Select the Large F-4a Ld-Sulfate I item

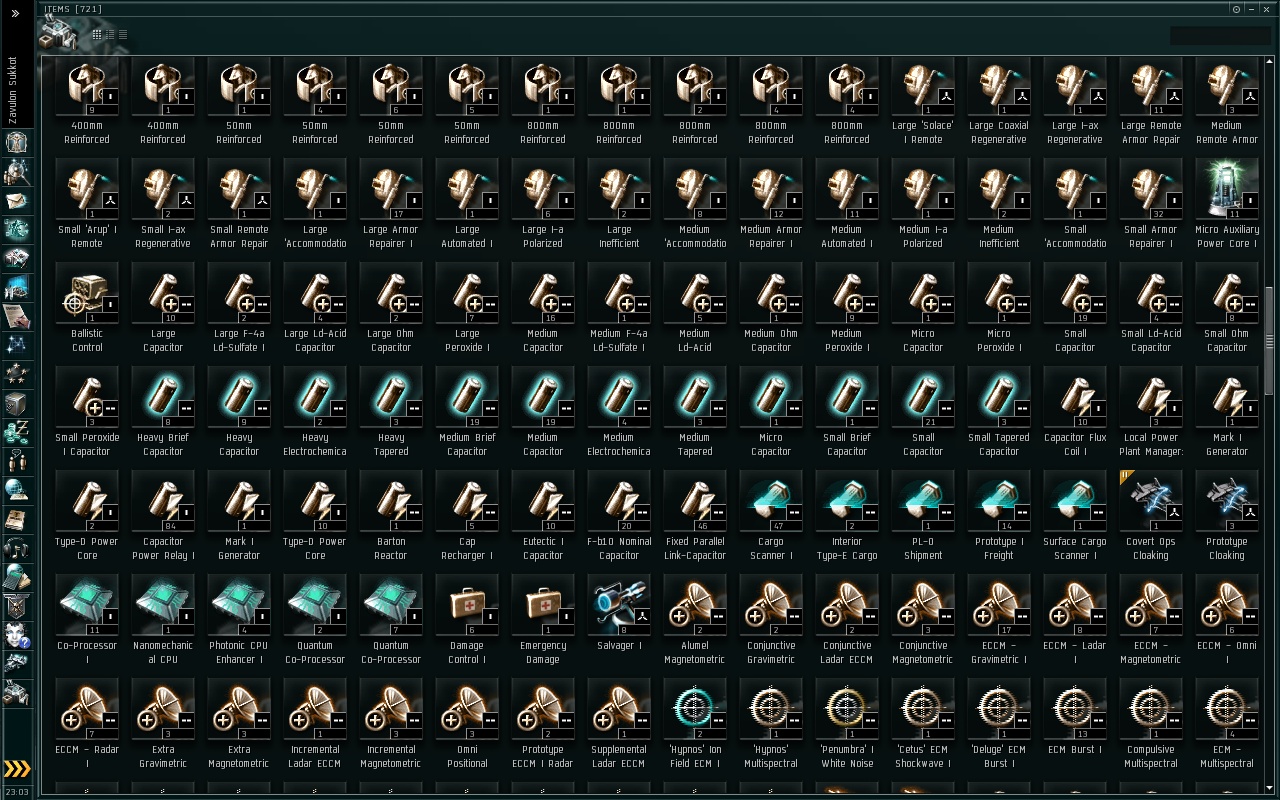click(x=239, y=309)
